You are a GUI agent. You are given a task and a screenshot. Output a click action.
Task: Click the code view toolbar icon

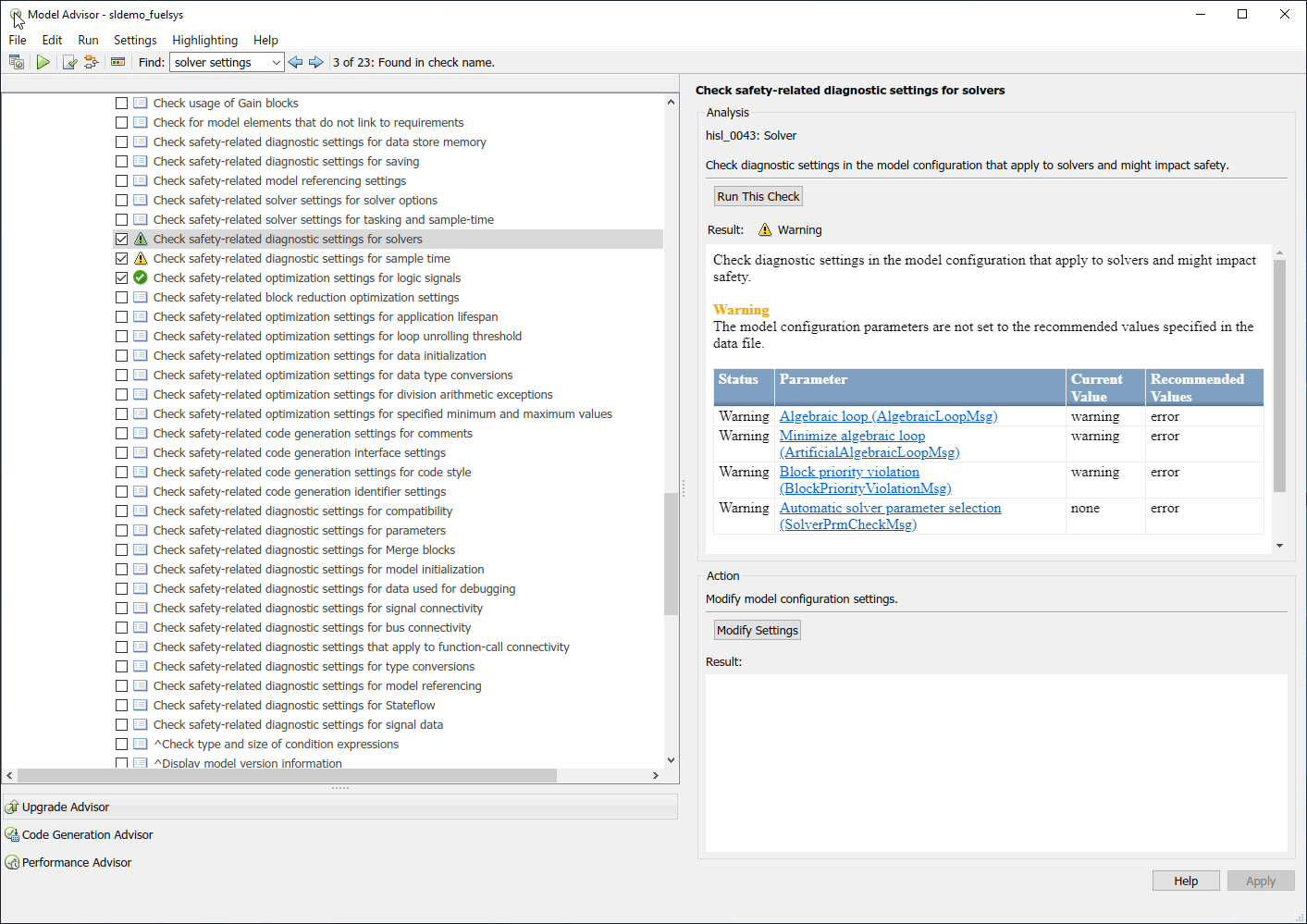coord(117,62)
